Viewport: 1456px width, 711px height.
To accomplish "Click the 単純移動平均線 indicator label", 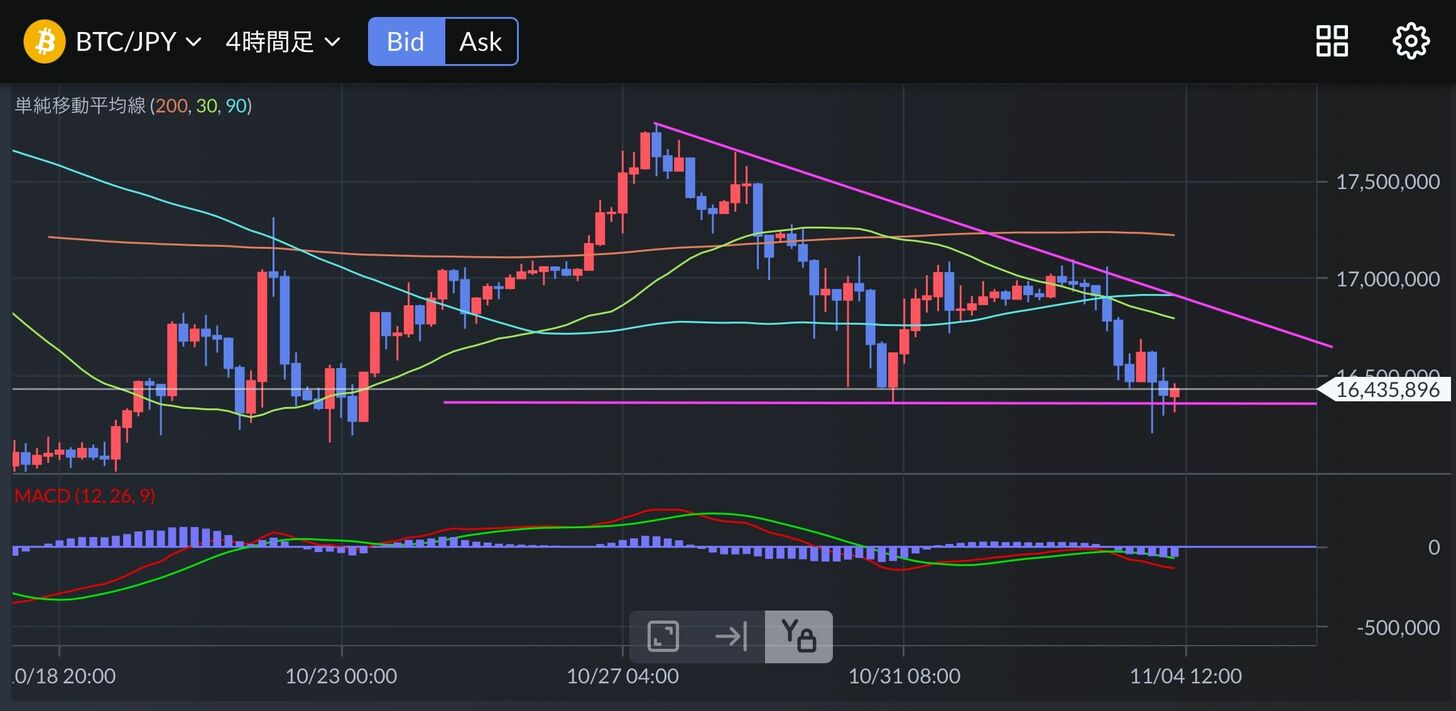I will point(80,105).
